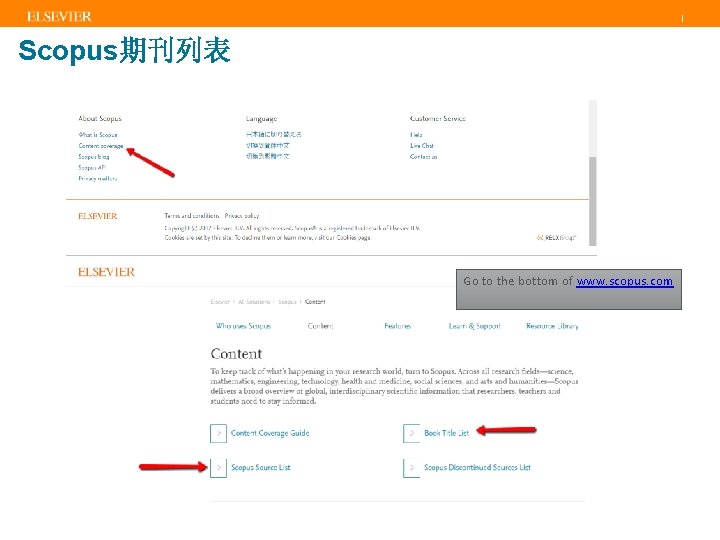Open 'Terms and conditions' link
The height and width of the screenshot is (540, 720).
click(191, 215)
